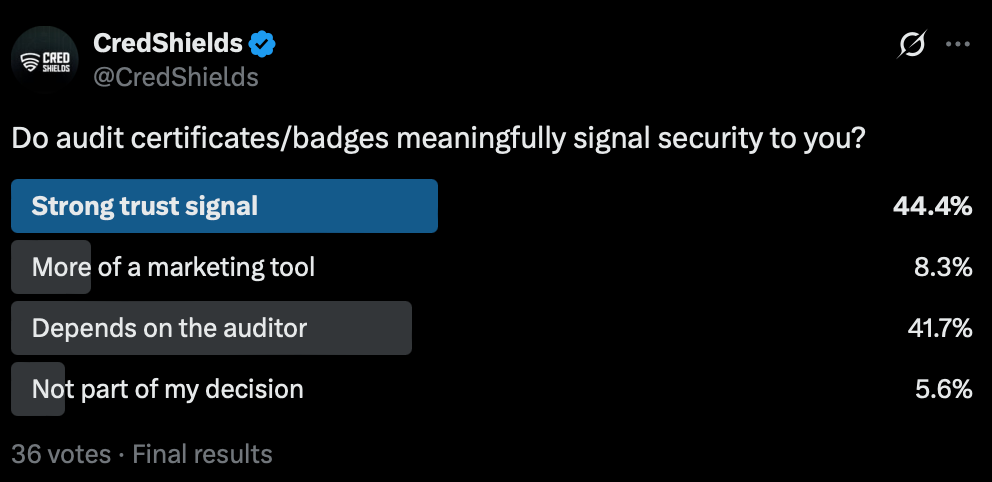This screenshot has height=482, width=992.
Task: Choose "Not part of my decision" label
Action: point(167,389)
